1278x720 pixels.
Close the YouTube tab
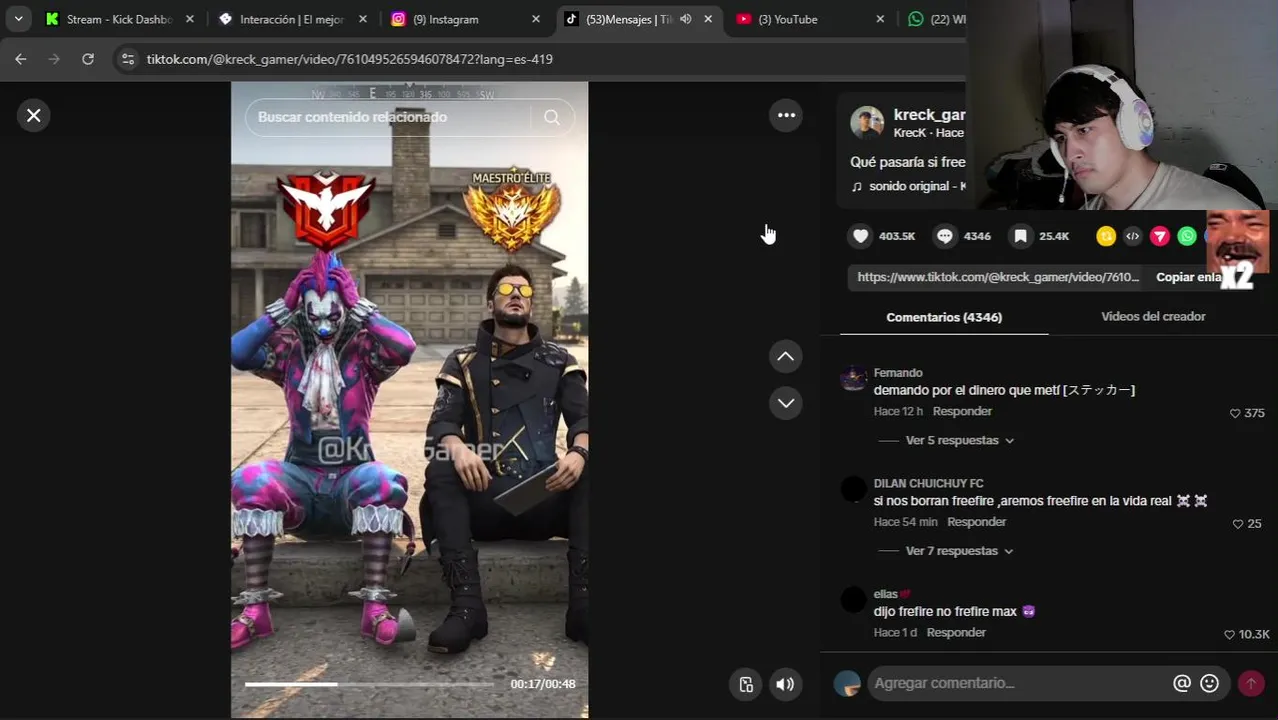pyautogui.click(x=880, y=19)
